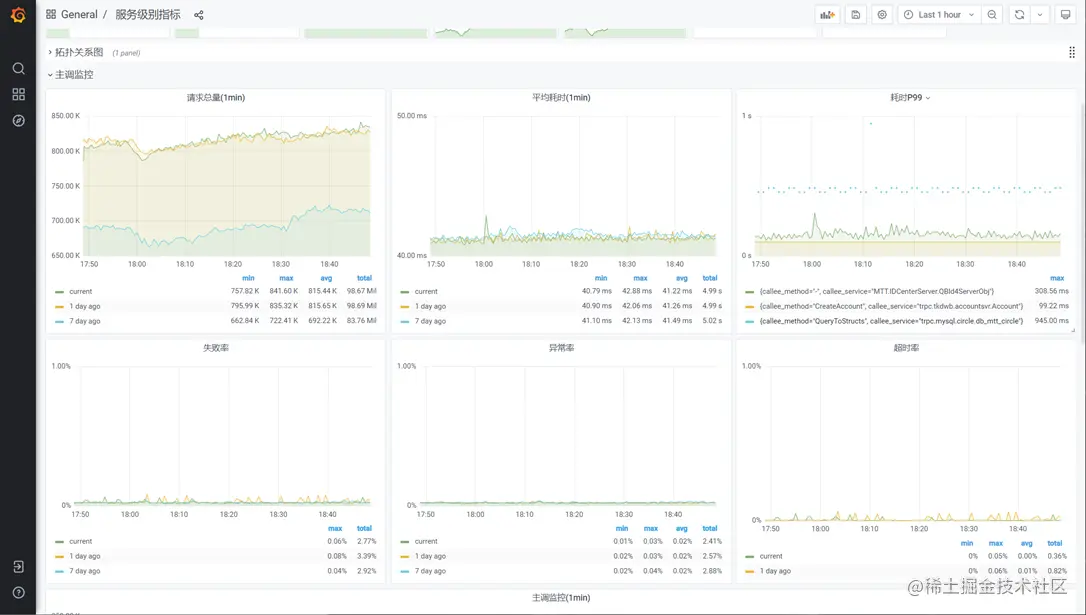Toggle current series in 超时率 legend

click(x=771, y=556)
